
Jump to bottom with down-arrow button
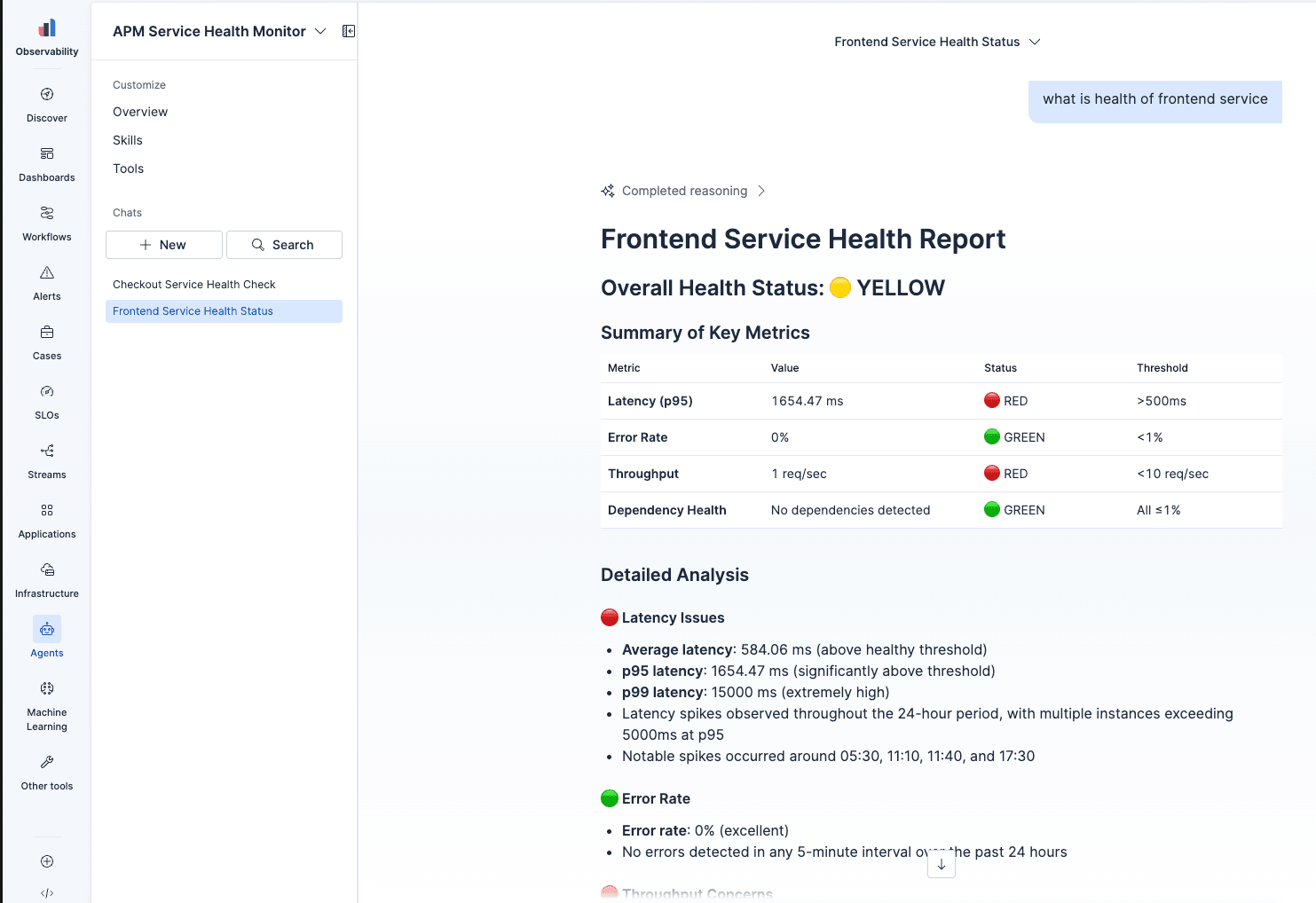tap(942, 864)
